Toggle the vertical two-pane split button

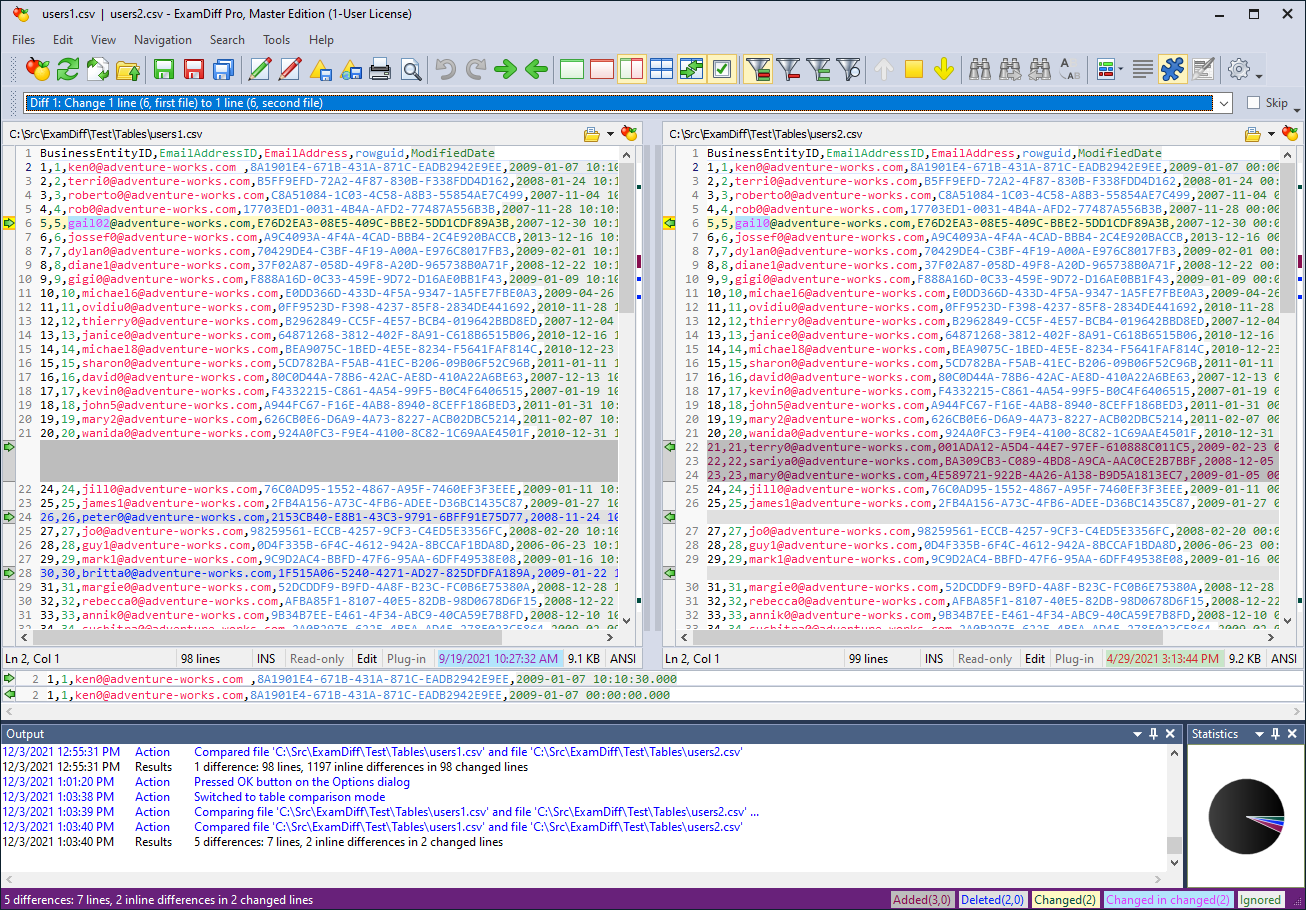632,69
